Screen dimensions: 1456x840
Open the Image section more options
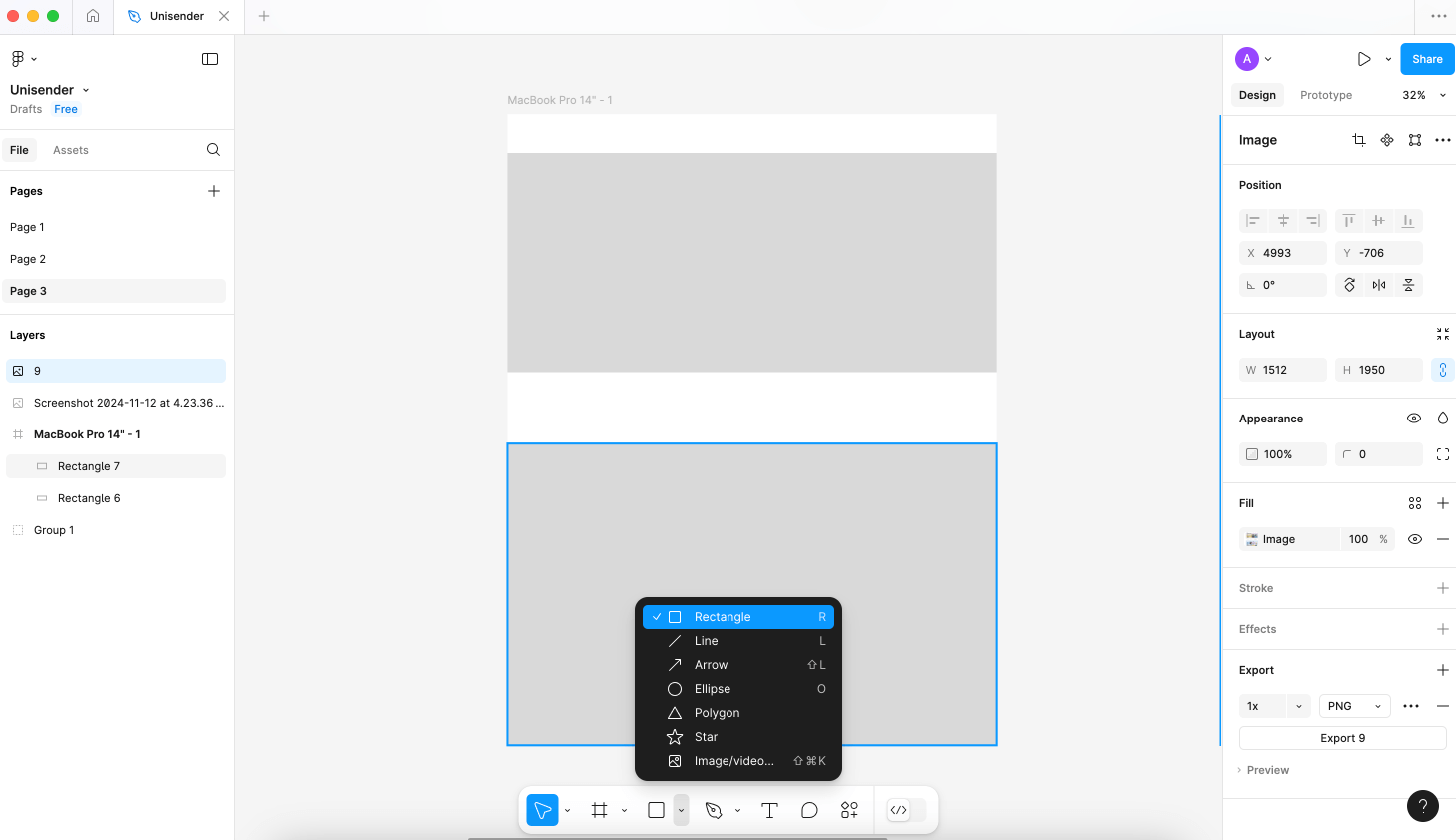point(1443,140)
